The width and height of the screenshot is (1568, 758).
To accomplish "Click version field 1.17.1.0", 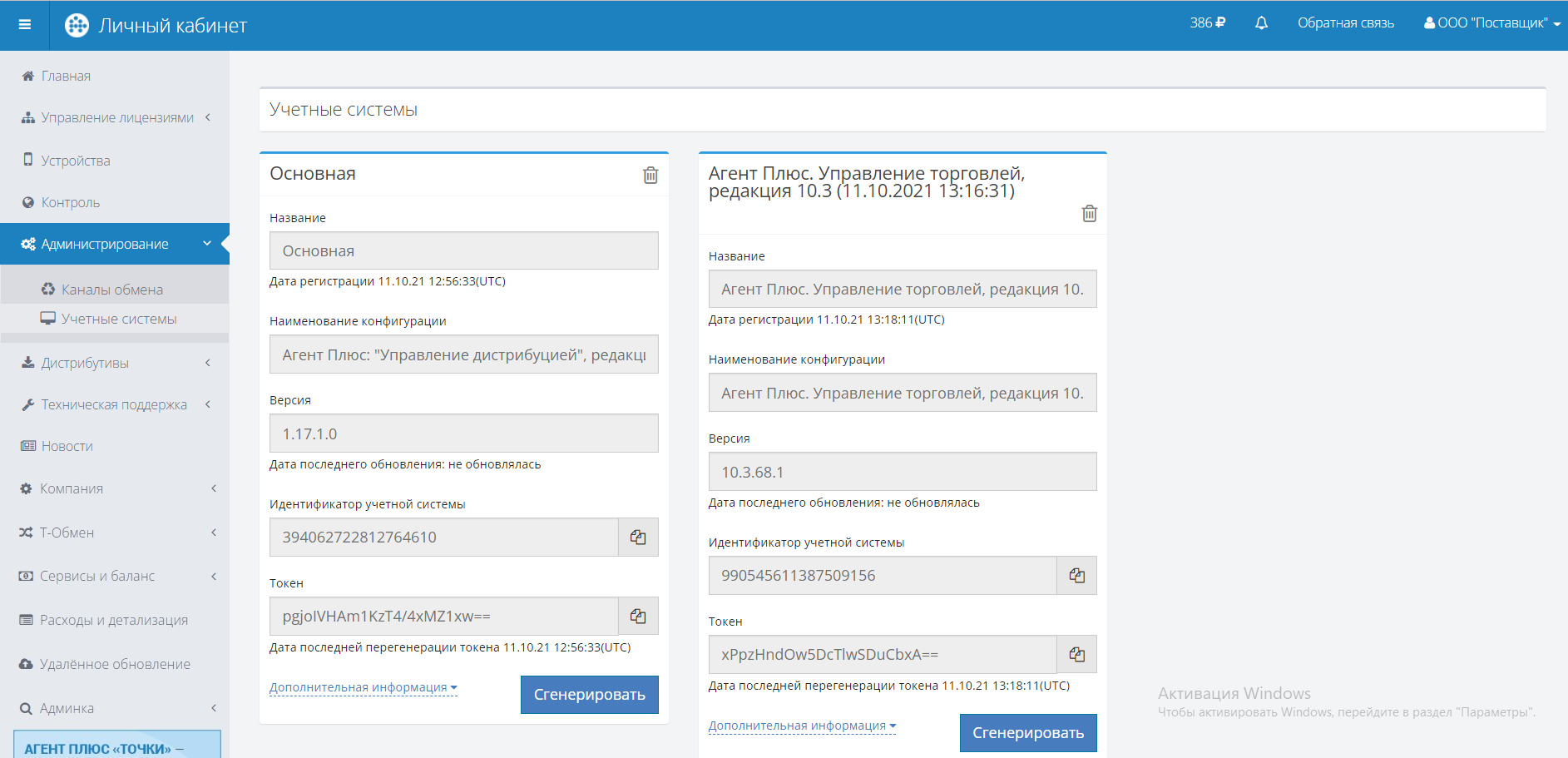I will [x=464, y=433].
